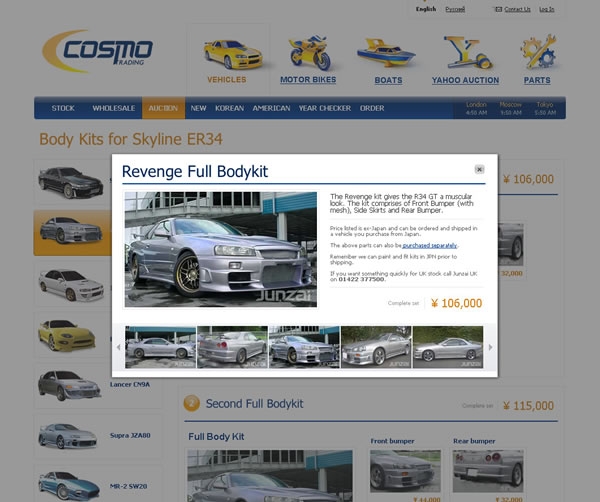This screenshot has height=502, width=600.
Task: Click the Front bumper thumbnail image
Action: coord(405,471)
